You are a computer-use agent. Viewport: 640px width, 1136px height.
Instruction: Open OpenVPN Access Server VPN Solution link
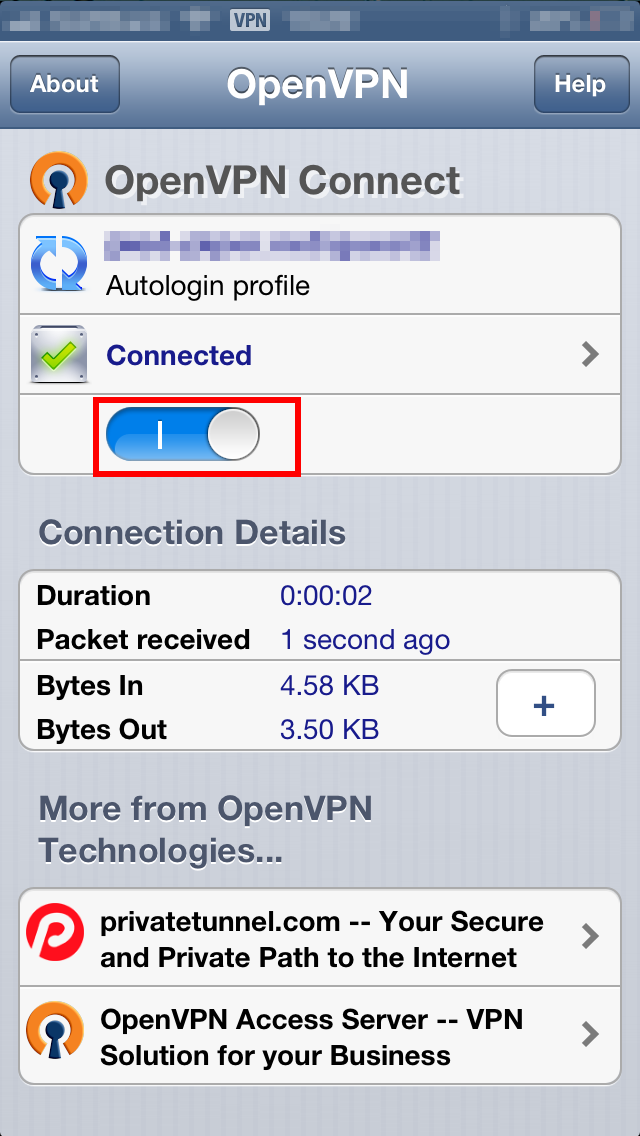(320, 1035)
